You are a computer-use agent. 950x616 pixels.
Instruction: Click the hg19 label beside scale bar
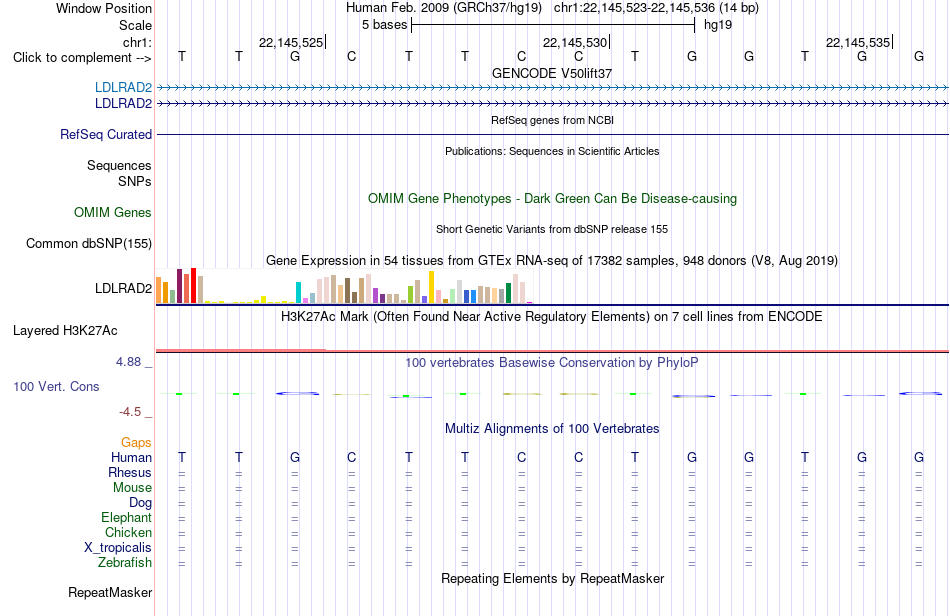pyautogui.click(x=718, y=25)
